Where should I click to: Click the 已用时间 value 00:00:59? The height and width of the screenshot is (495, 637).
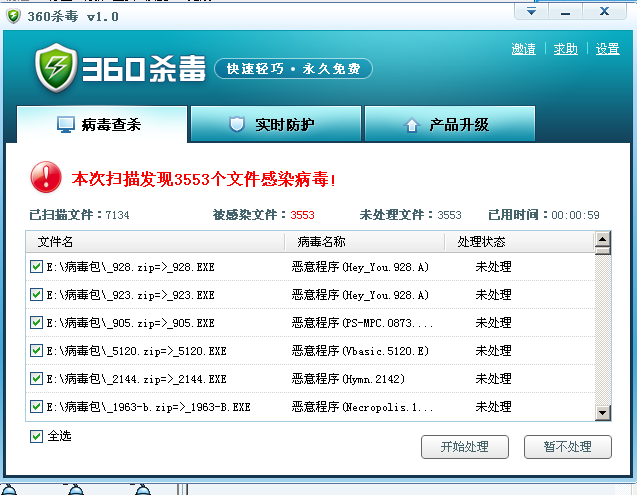tap(575, 215)
